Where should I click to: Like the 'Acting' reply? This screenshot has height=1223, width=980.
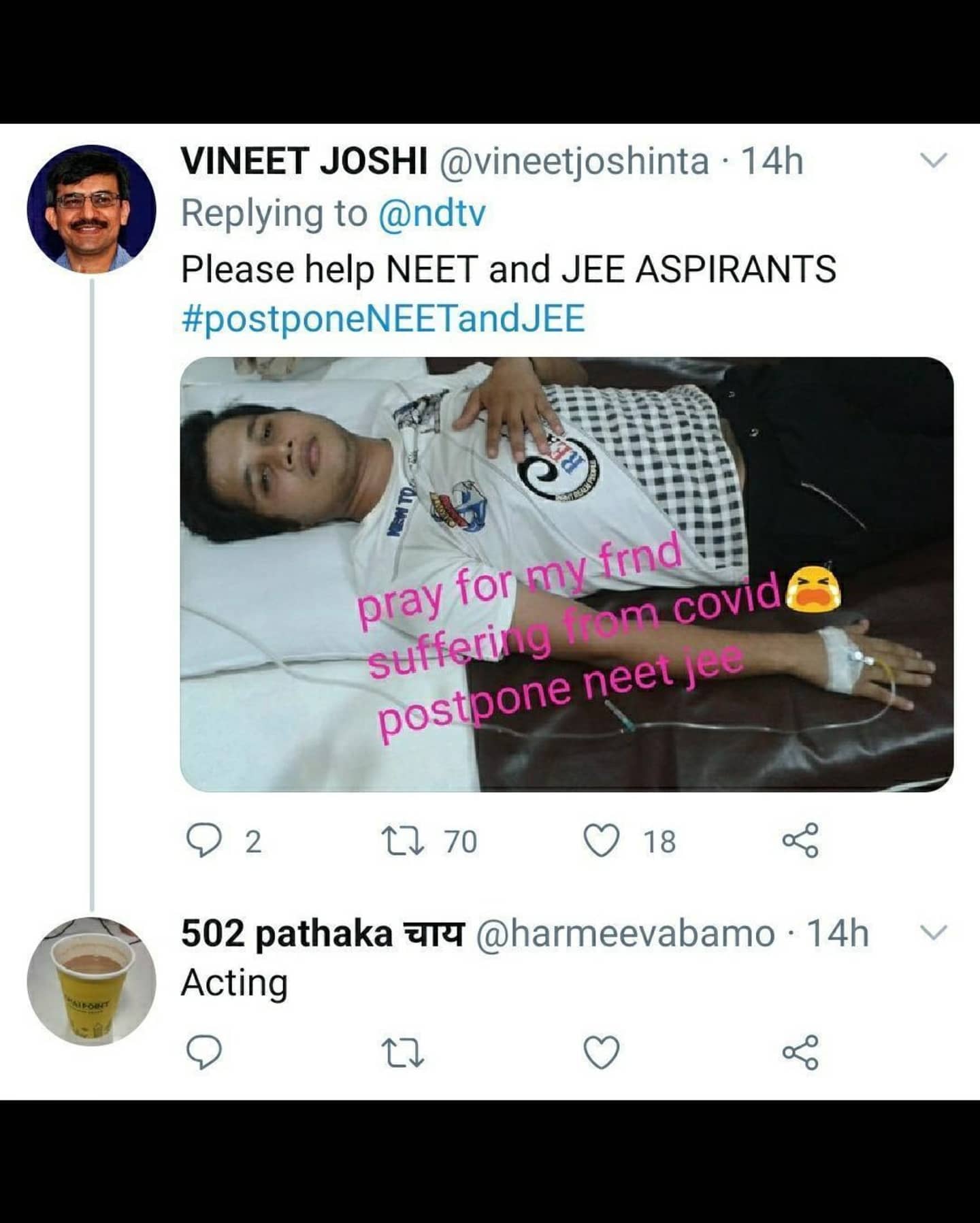(602, 1054)
